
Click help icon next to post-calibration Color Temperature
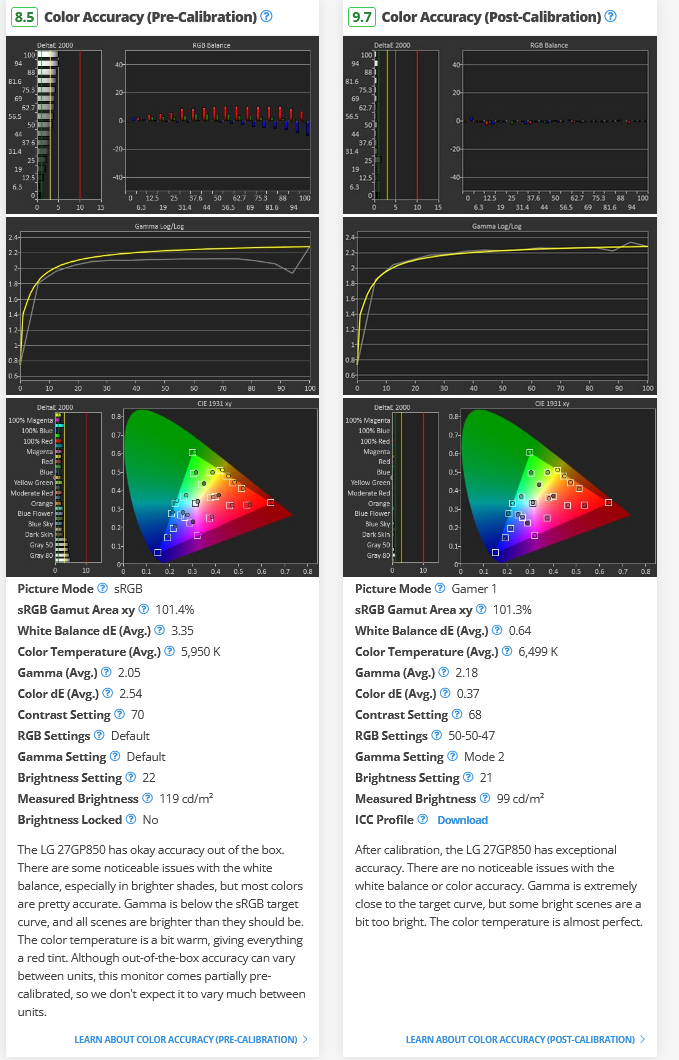click(x=507, y=651)
